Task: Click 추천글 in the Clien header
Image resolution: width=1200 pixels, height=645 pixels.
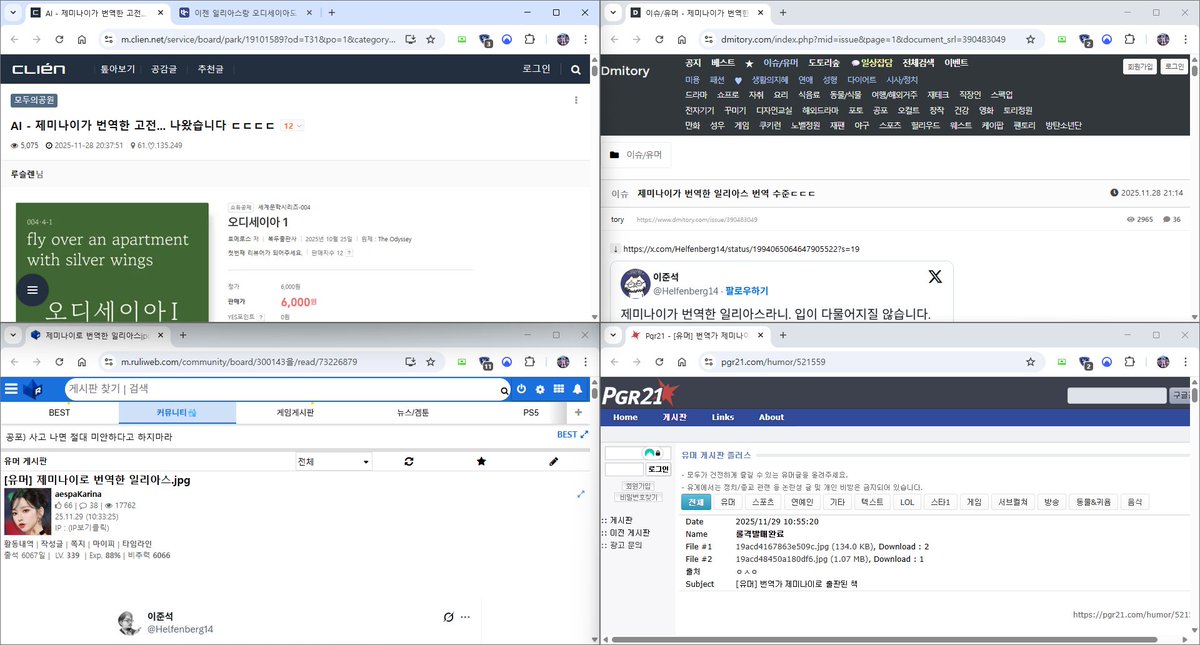Action: 211,69
